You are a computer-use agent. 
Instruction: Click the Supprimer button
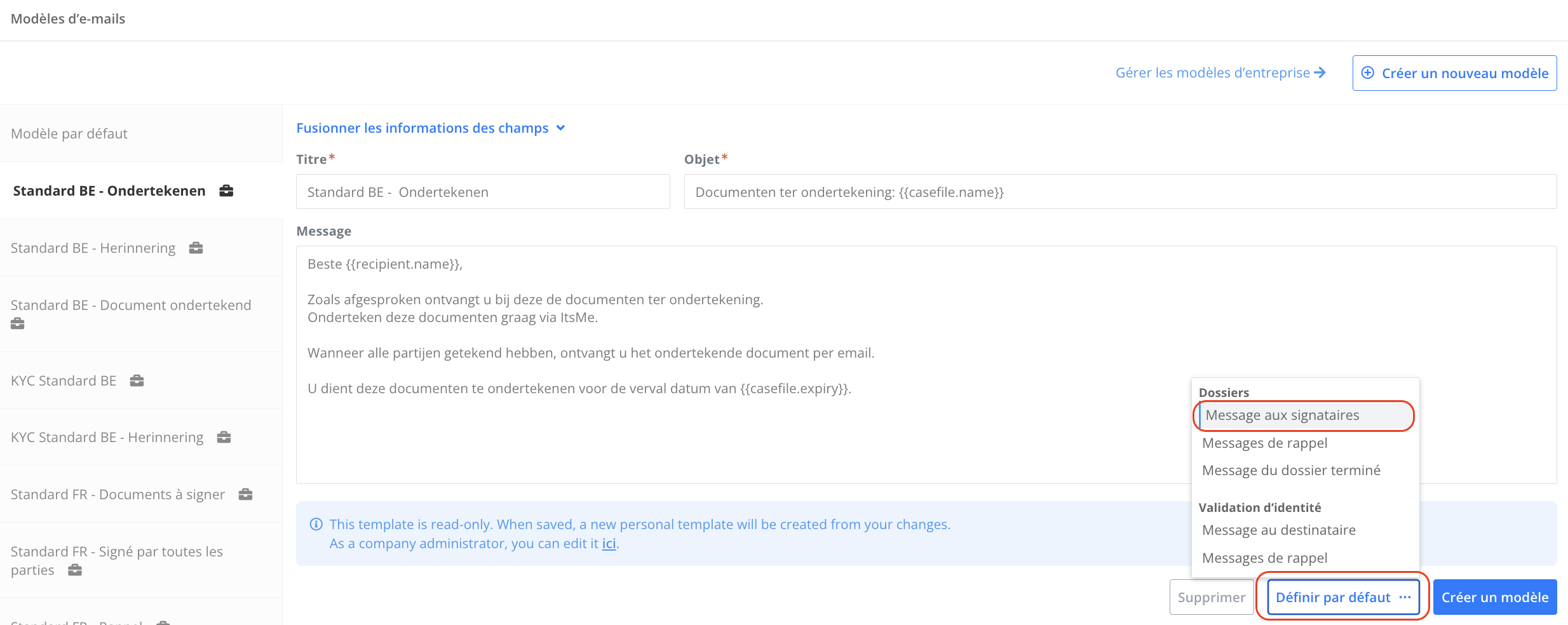point(1211,597)
